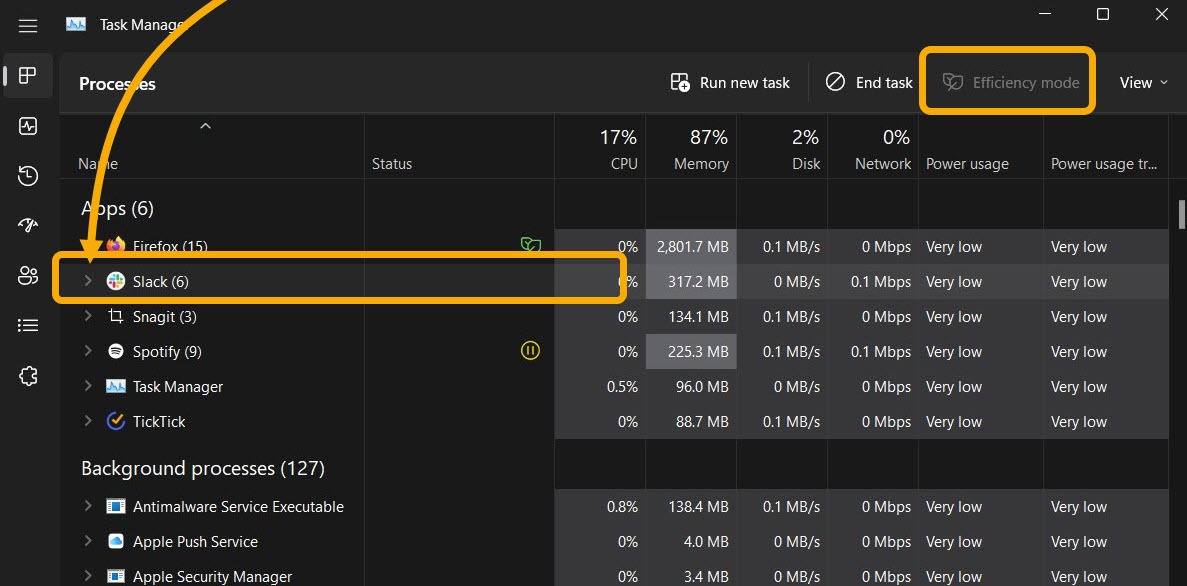This screenshot has width=1187, height=586.
Task: Enable Efficiency mode for selected process
Action: (1007, 82)
